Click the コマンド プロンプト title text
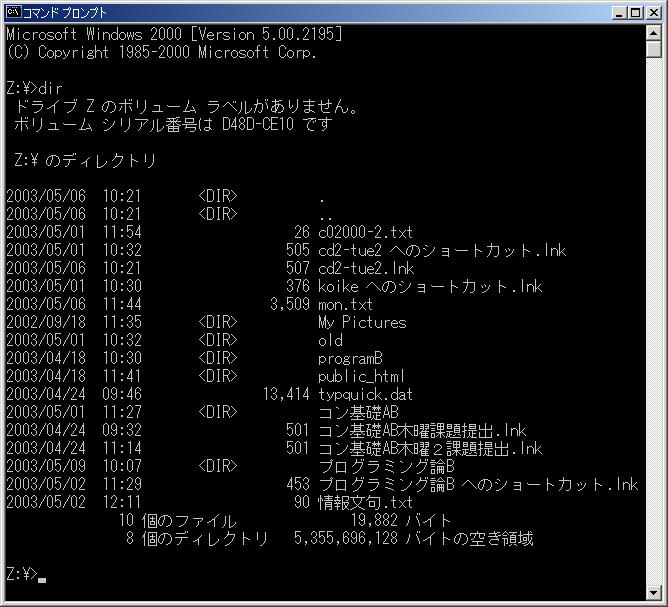 pos(64,13)
